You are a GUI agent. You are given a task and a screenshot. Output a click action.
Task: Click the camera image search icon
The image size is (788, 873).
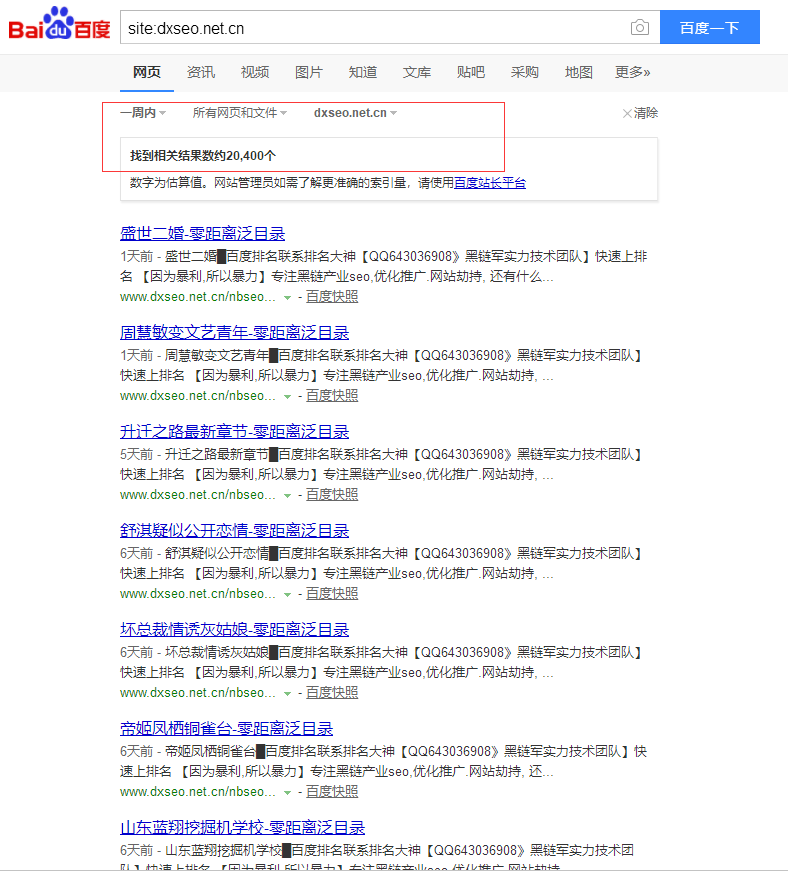(639, 28)
